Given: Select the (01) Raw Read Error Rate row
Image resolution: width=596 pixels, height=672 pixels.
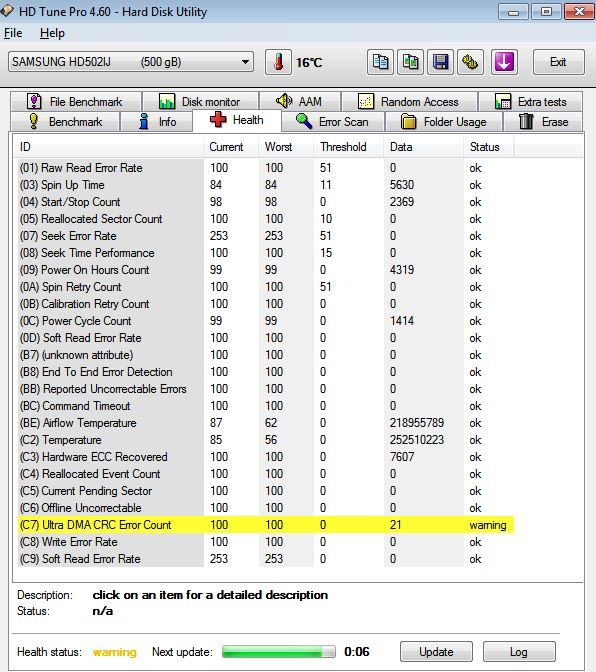Looking at the screenshot, I should (x=266, y=168).
